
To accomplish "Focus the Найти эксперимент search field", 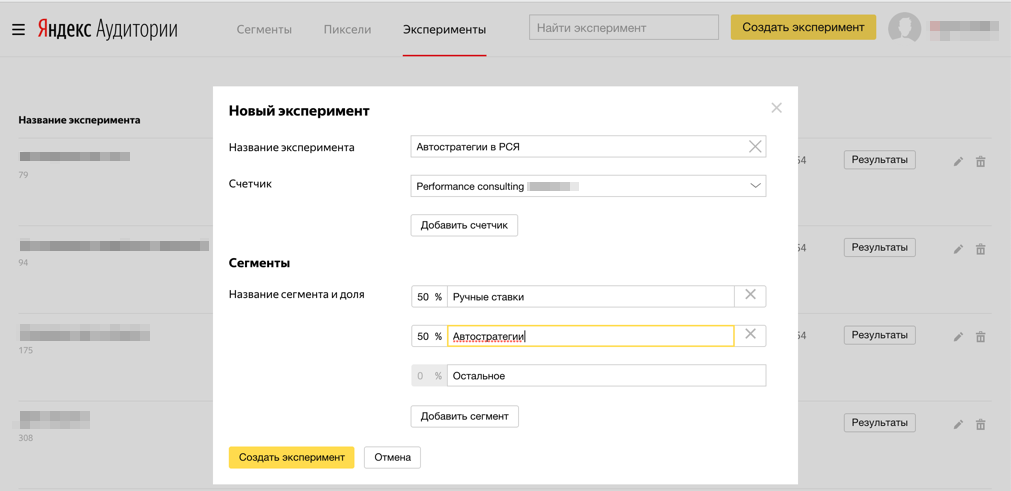I will tap(623, 28).
